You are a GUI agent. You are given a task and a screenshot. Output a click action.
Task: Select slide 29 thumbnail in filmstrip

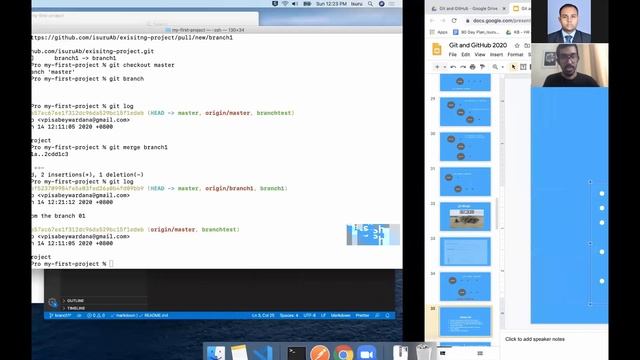tap(465, 112)
